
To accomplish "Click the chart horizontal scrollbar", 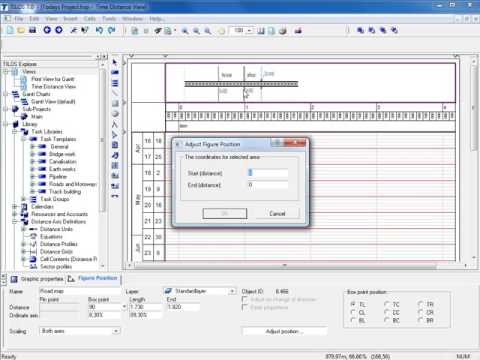I will coord(286,266).
